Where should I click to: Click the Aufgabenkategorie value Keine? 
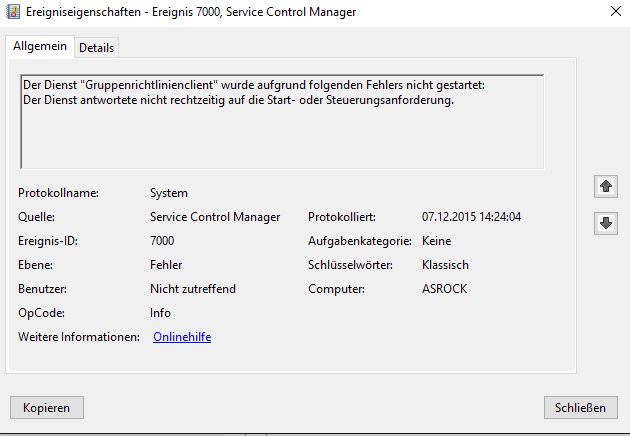click(x=437, y=241)
